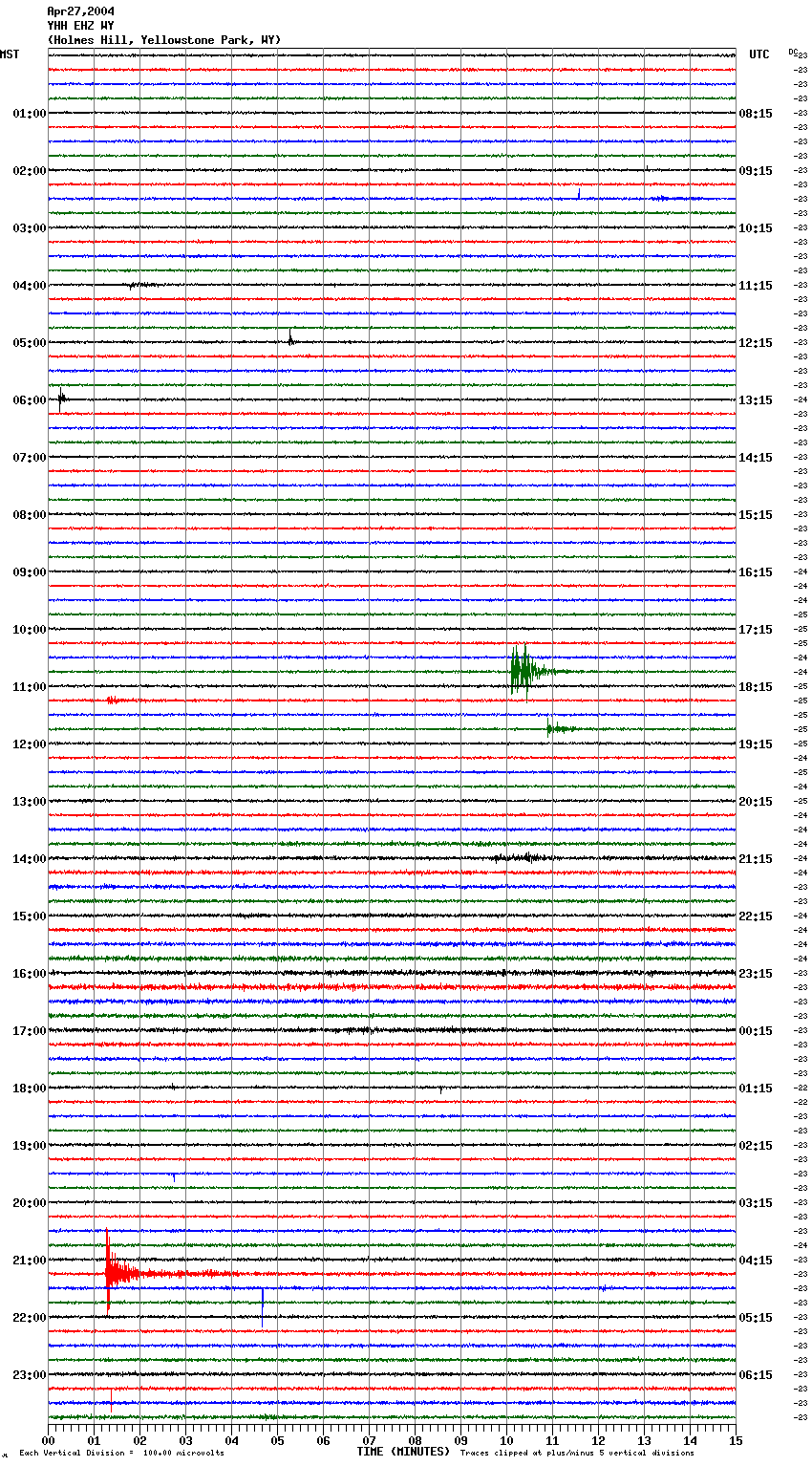The image size is (812, 1466).
Task: Click the 13:15 UTC time label
Action: click(x=756, y=400)
